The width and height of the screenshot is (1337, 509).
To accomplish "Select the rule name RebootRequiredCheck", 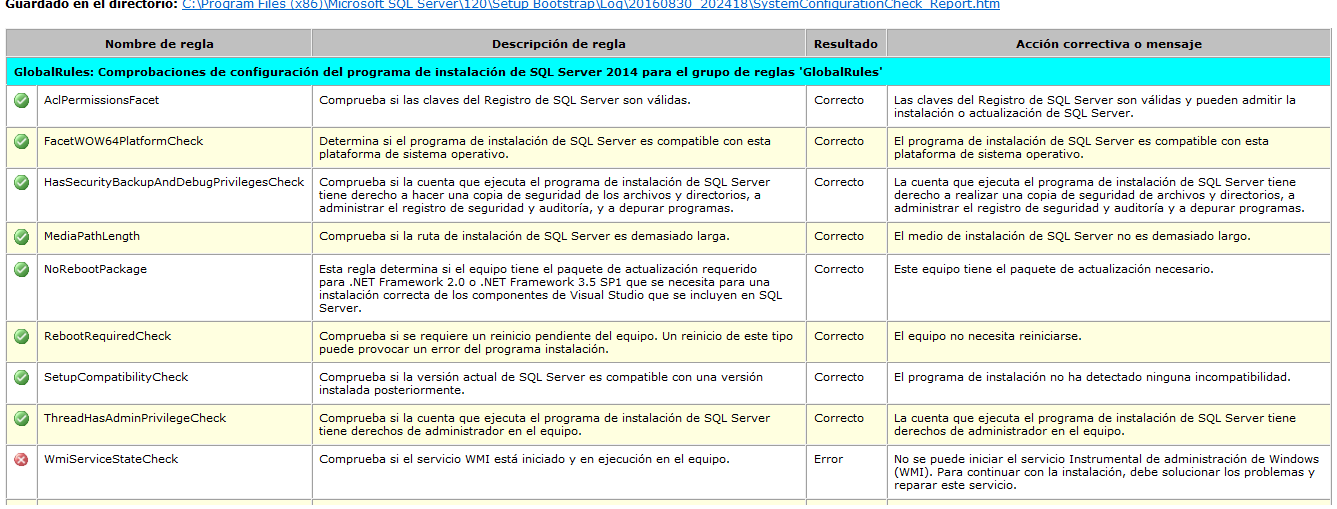I will click(x=108, y=336).
